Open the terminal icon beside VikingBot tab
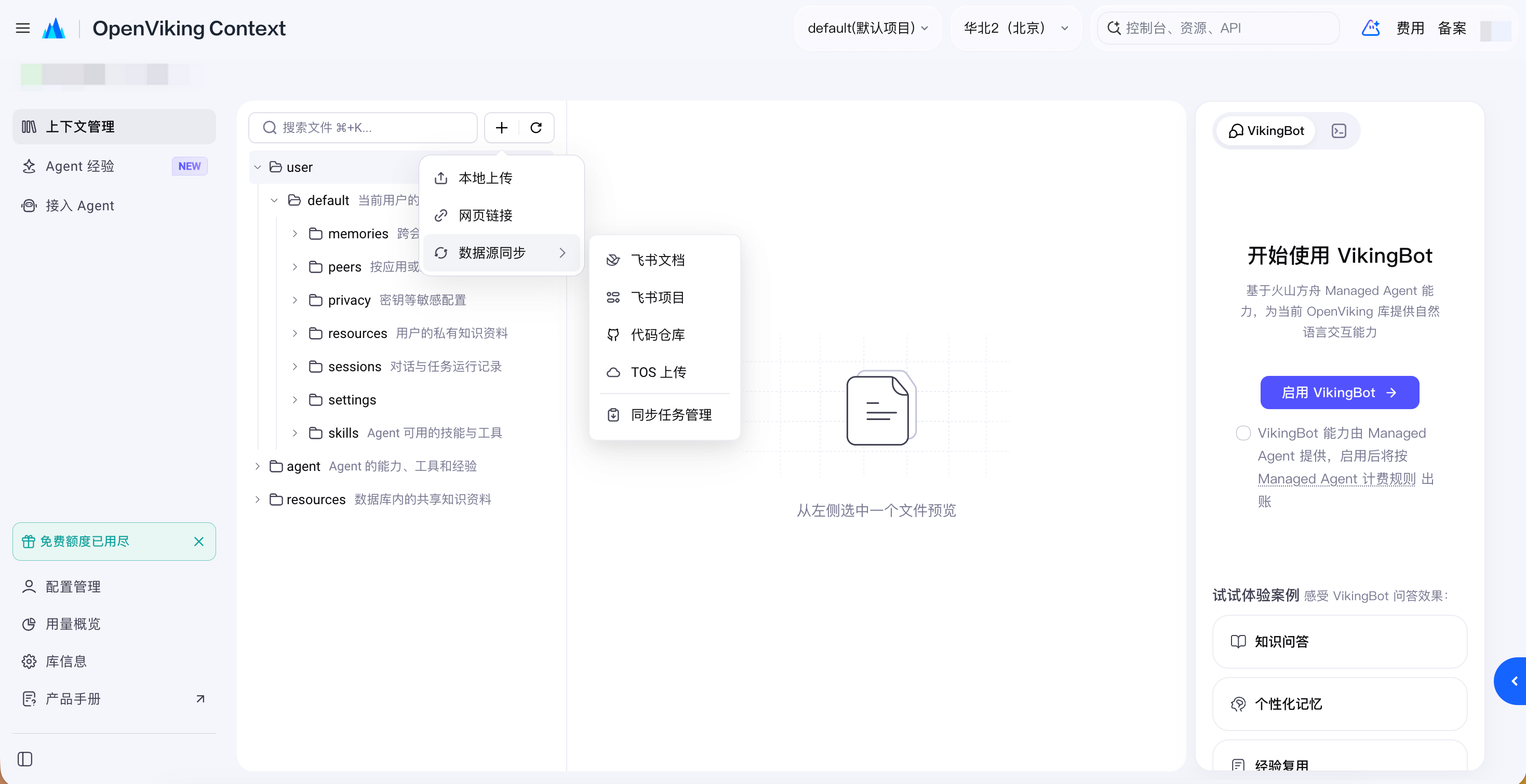1526x784 pixels. pyautogui.click(x=1339, y=131)
